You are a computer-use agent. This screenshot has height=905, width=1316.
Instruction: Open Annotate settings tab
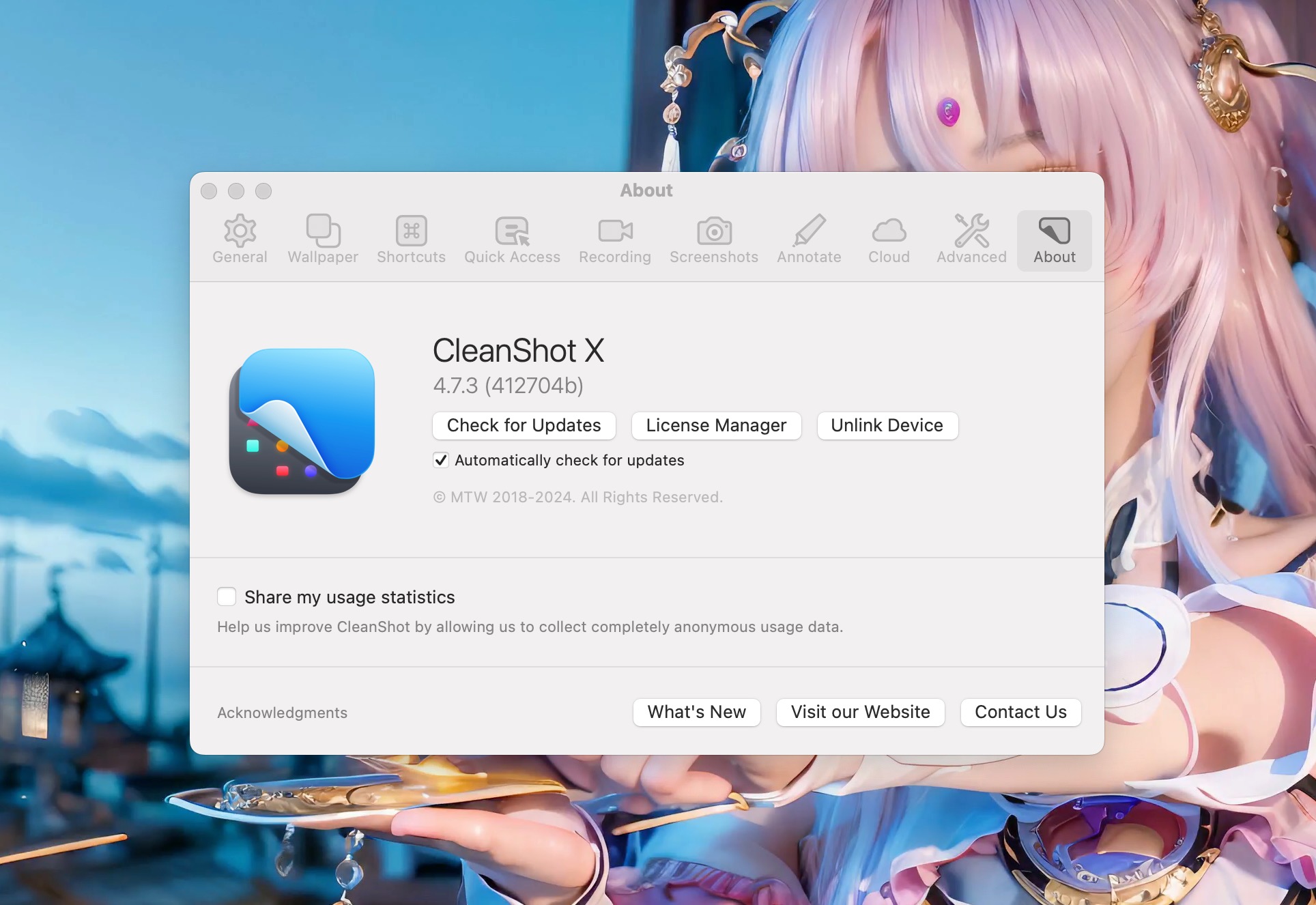(809, 239)
